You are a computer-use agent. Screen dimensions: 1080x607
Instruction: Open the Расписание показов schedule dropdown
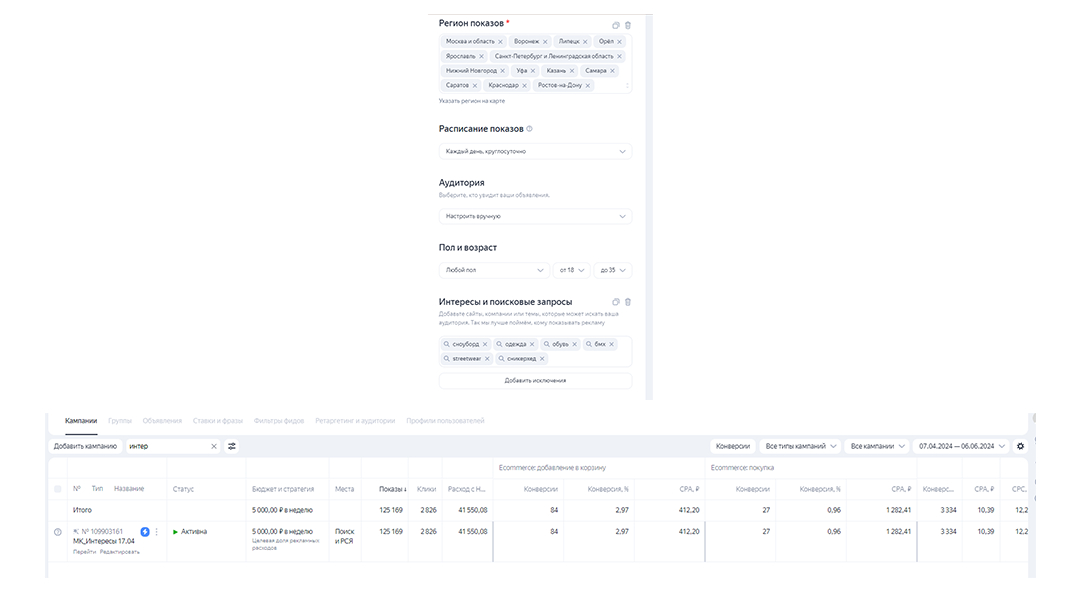click(x=535, y=152)
